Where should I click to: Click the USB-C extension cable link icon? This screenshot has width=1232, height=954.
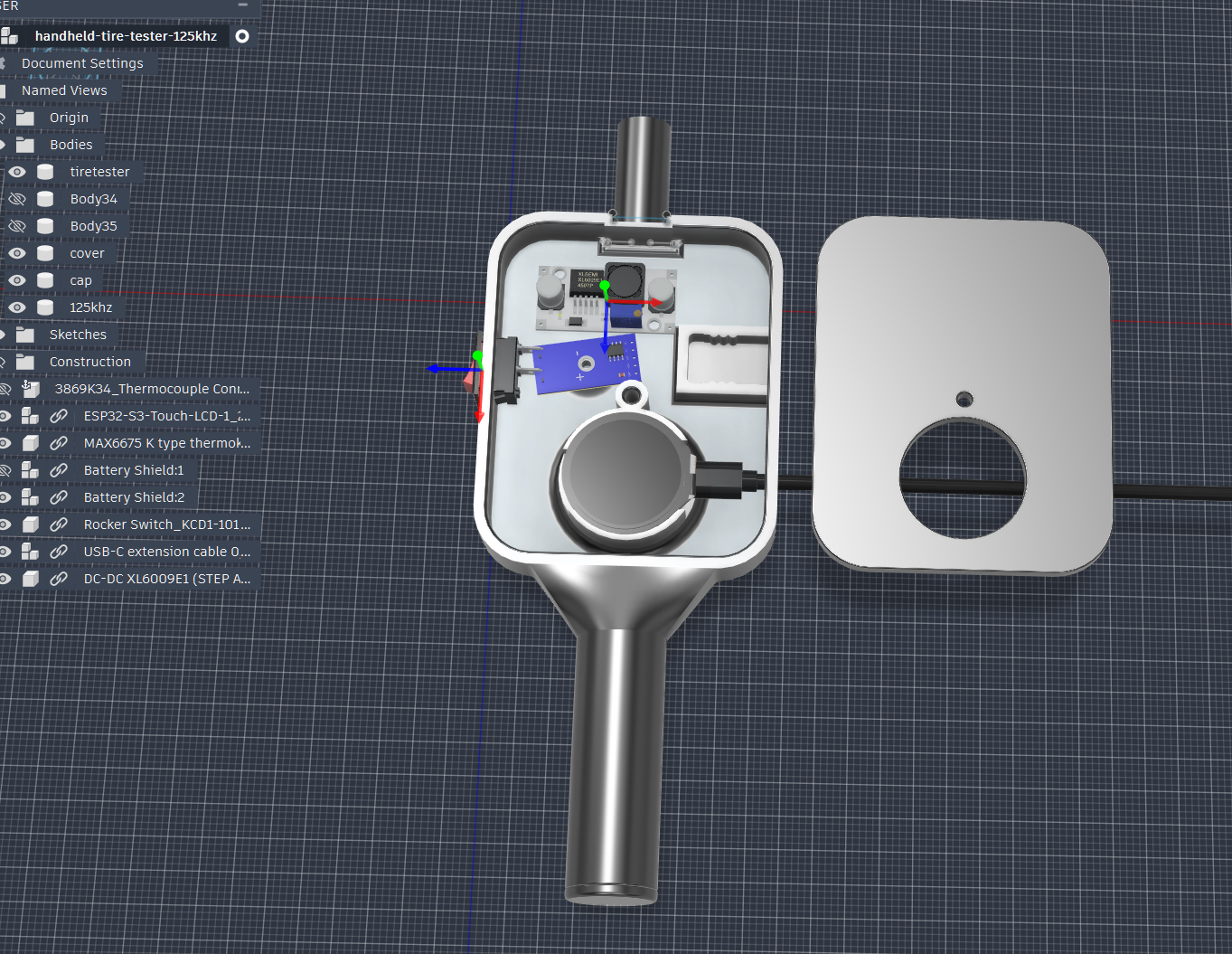(59, 552)
